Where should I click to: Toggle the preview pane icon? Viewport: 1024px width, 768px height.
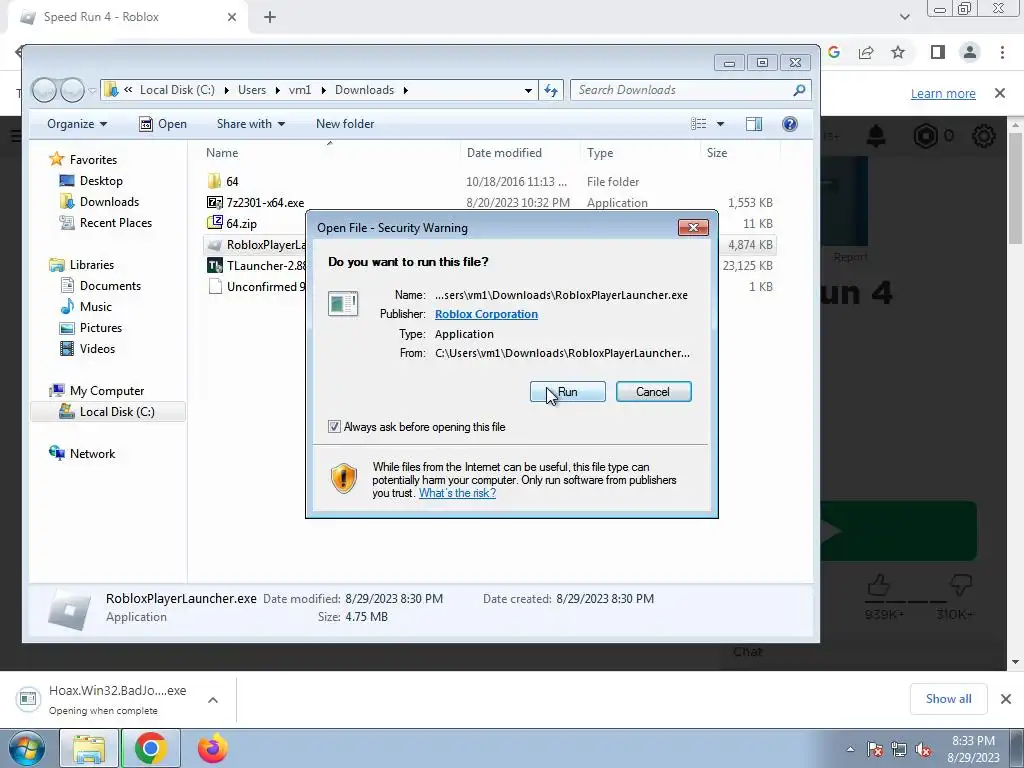click(754, 123)
